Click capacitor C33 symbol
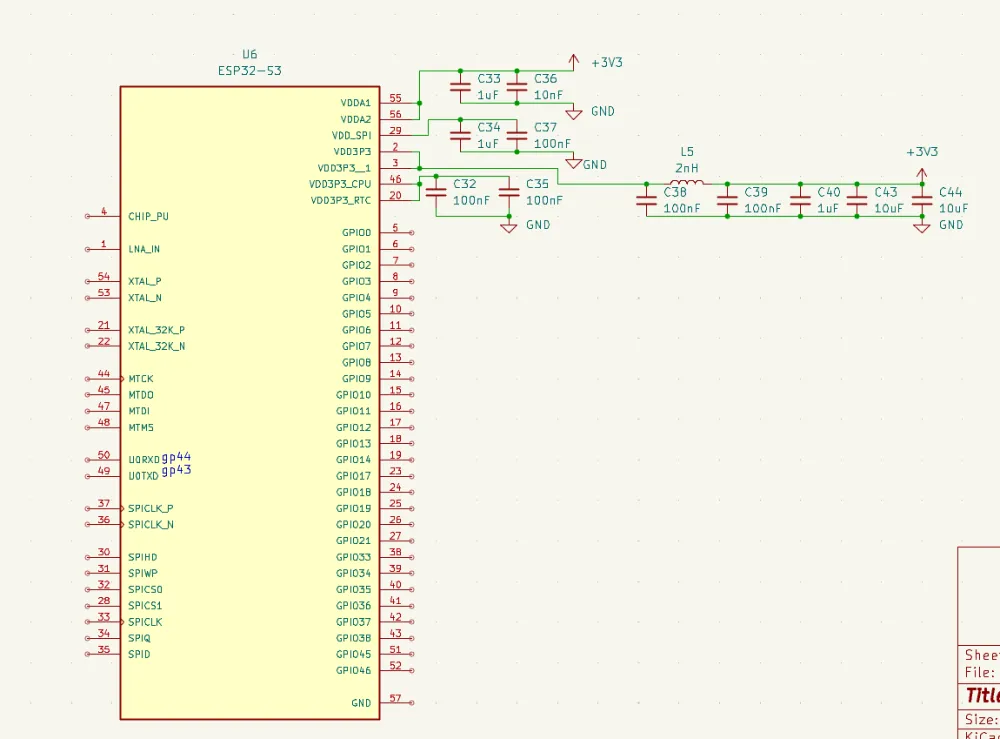The height and width of the screenshot is (739, 1000). coord(460,87)
